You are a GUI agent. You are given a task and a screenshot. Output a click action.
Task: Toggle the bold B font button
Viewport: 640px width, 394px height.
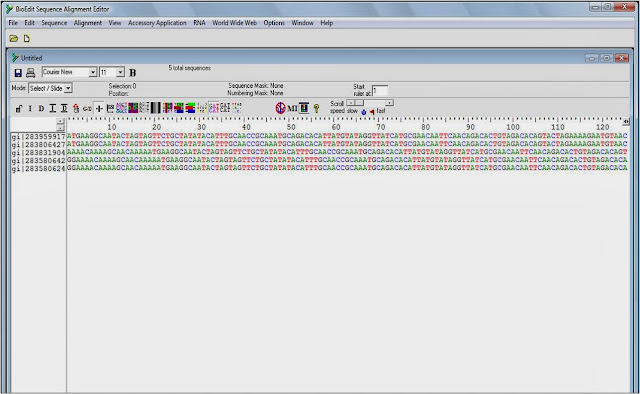pos(133,73)
